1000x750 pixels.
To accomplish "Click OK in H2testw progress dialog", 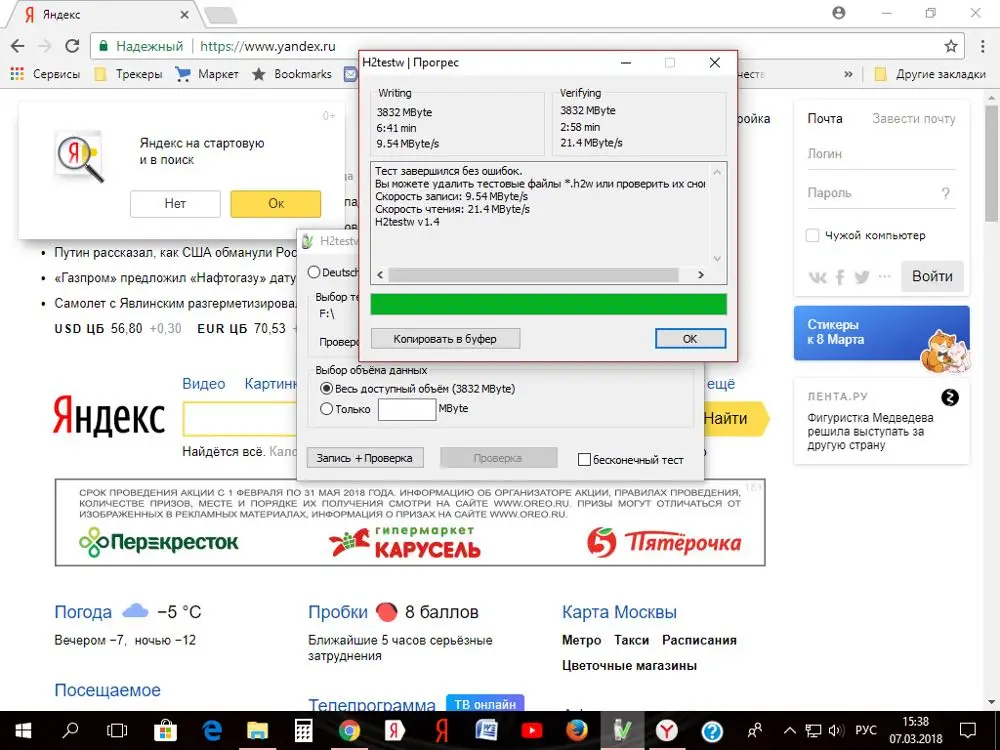I will (690, 339).
